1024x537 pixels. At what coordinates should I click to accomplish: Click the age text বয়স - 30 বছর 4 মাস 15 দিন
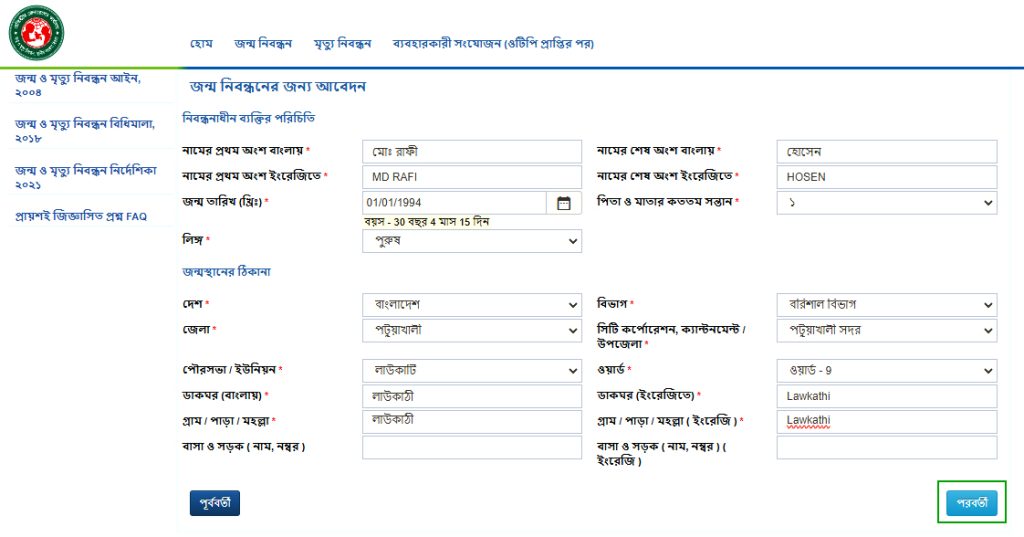pyautogui.click(x=426, y=222)
